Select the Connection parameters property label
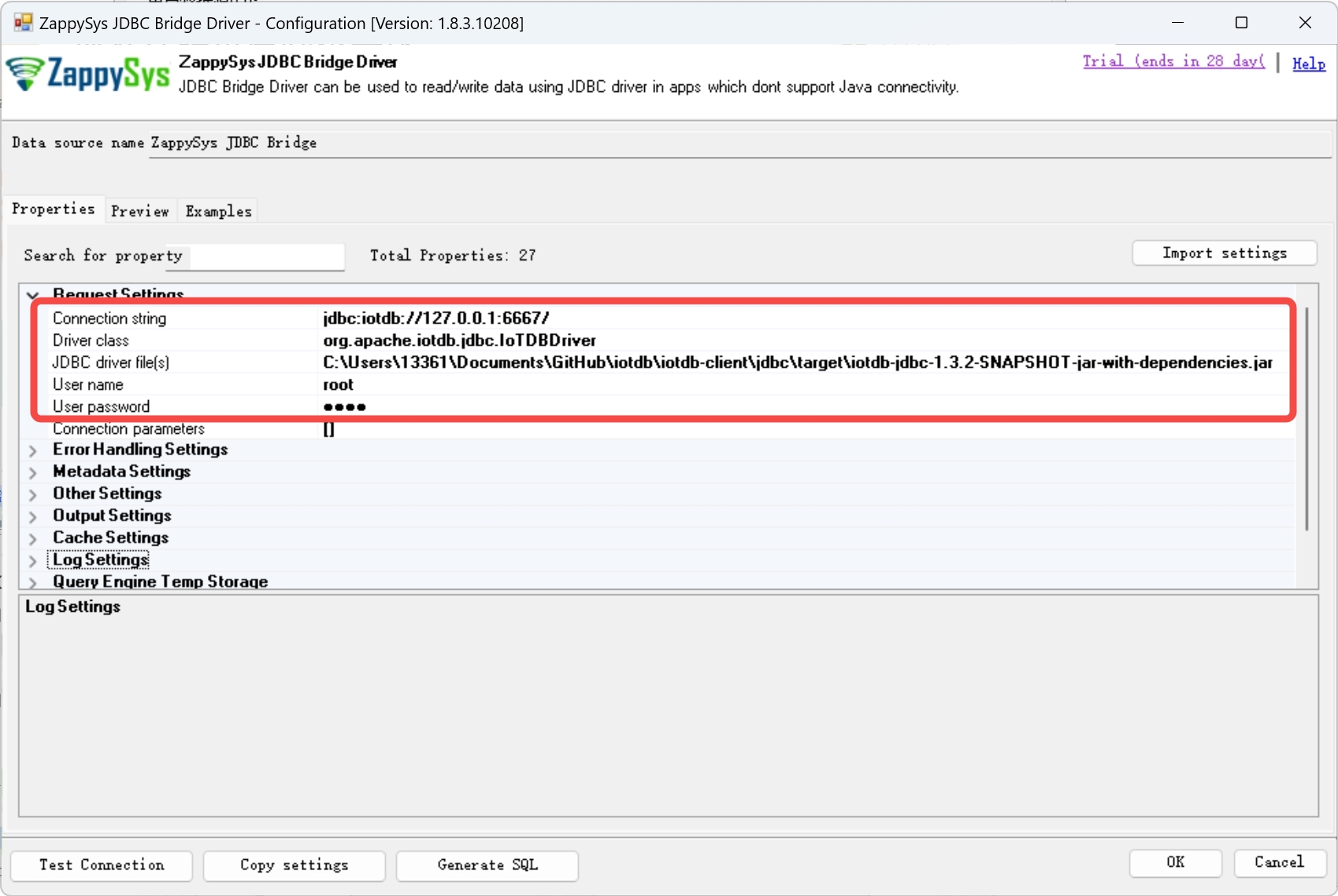The image size is (1338, 896). 128,428
